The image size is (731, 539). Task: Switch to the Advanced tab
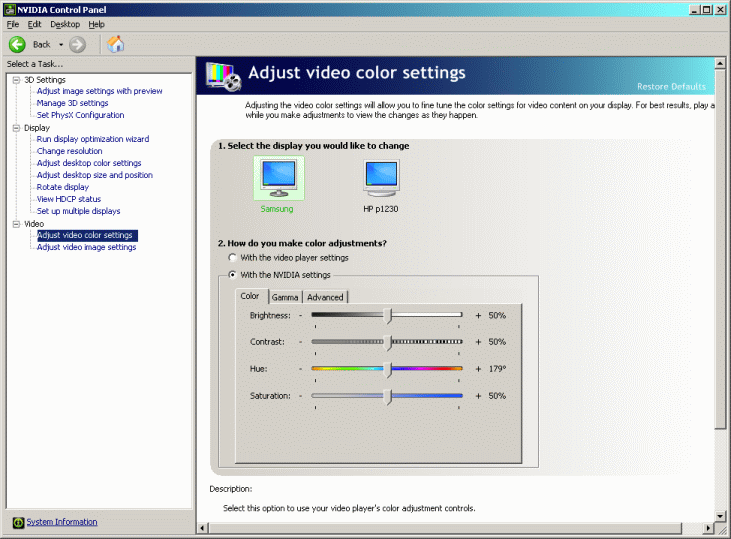[325, 297]
